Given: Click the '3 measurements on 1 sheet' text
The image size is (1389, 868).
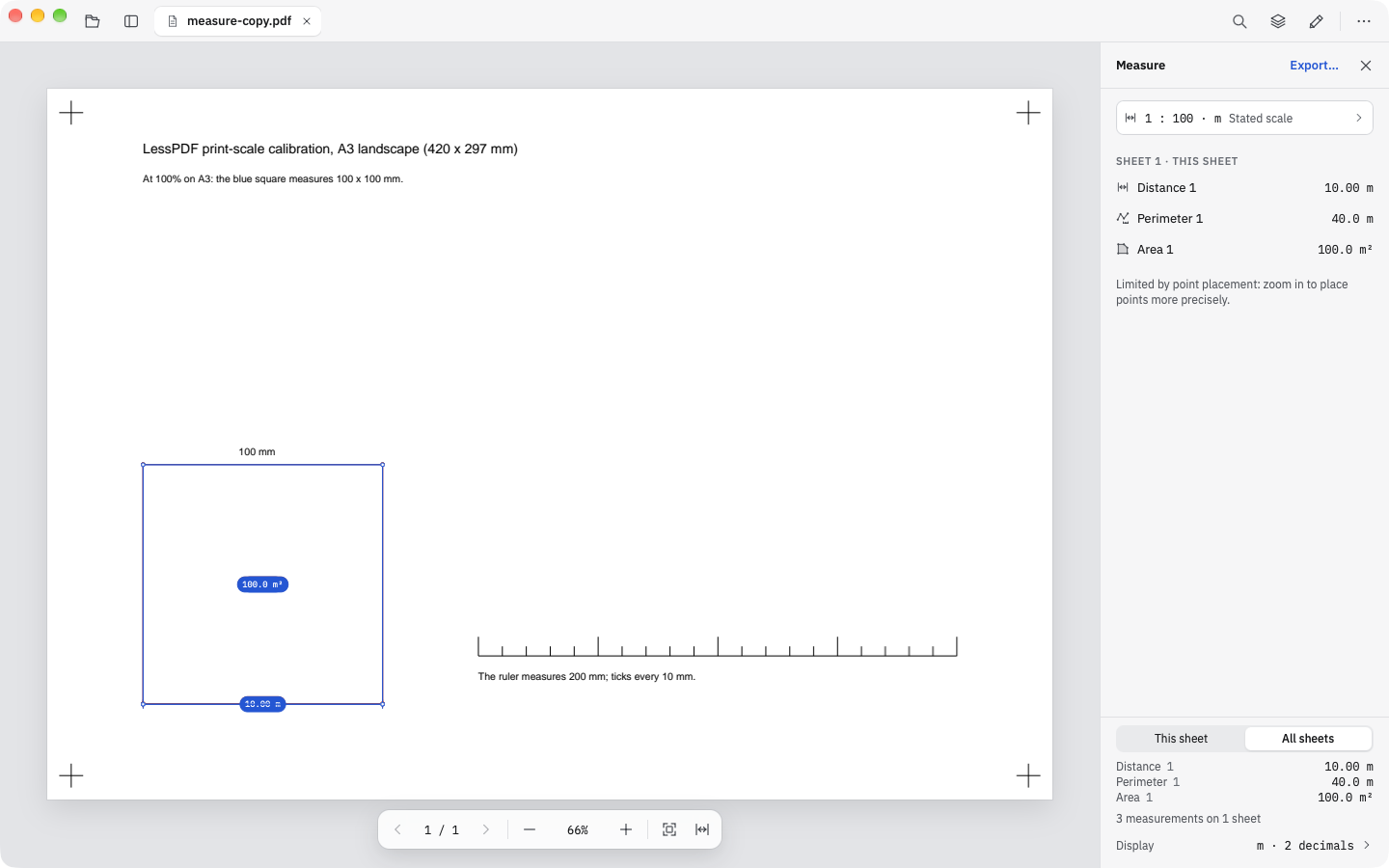Looking at the screenshot, I should [1188, 819].
